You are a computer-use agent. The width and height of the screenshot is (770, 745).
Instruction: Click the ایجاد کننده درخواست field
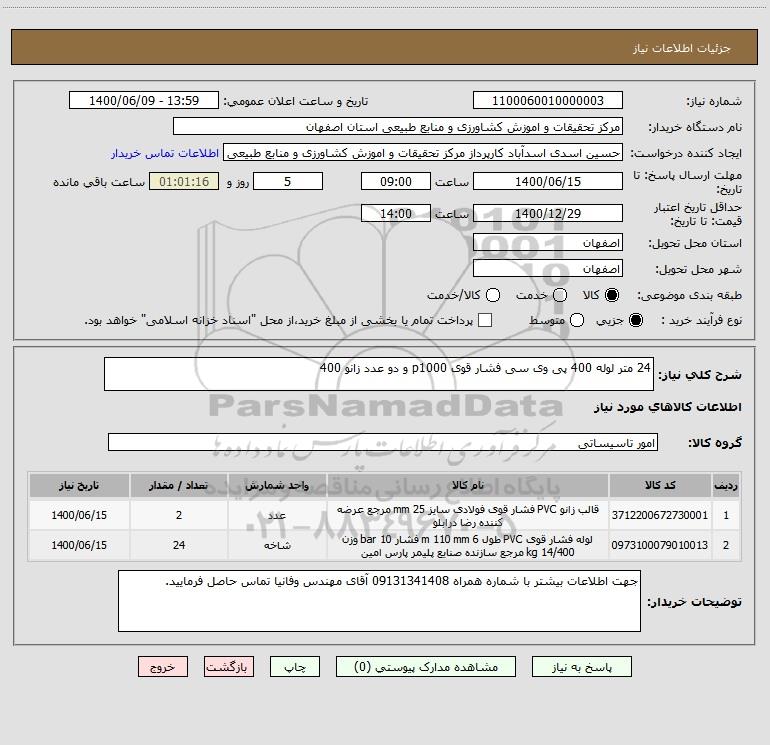click(423, 152)
